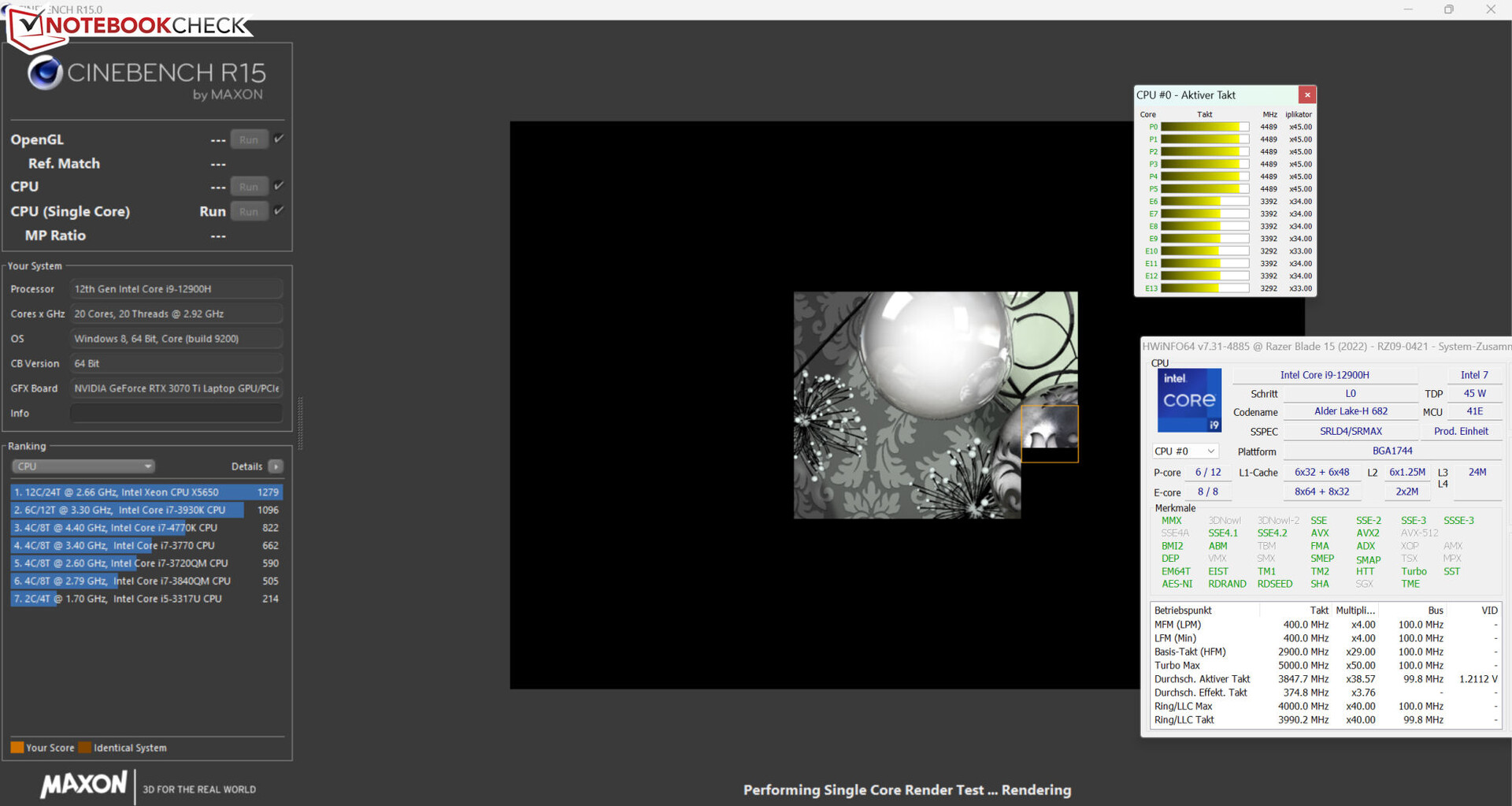The height and width of the screenshot is (806, 1512).
Task: Click the Multipli... column header
Action: 1355,611
